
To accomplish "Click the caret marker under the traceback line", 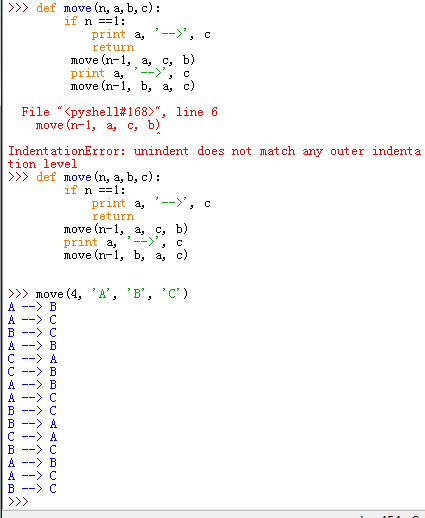I will click(x=158, y=133).
